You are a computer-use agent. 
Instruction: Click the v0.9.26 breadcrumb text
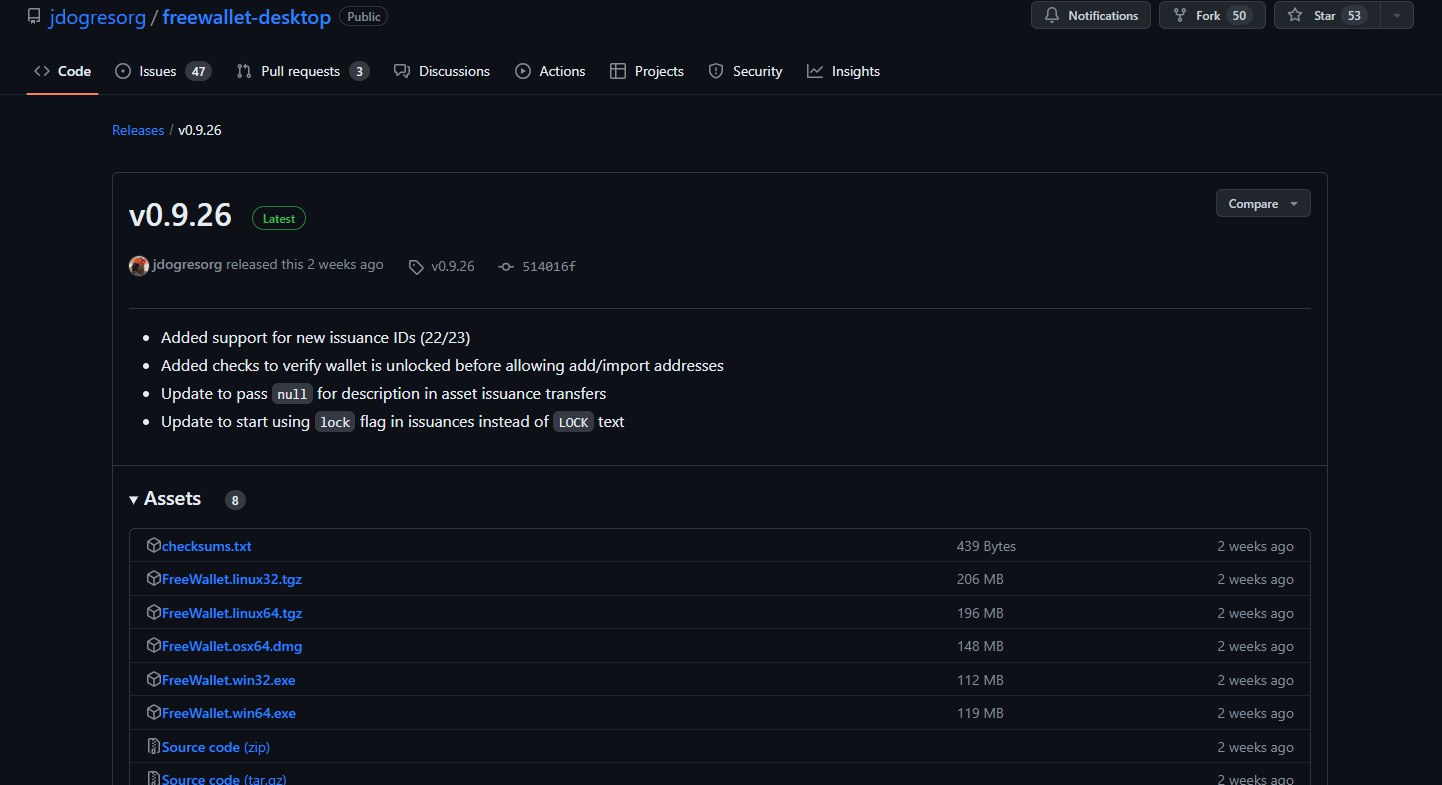pyautogui.click(x=200, y=130)
